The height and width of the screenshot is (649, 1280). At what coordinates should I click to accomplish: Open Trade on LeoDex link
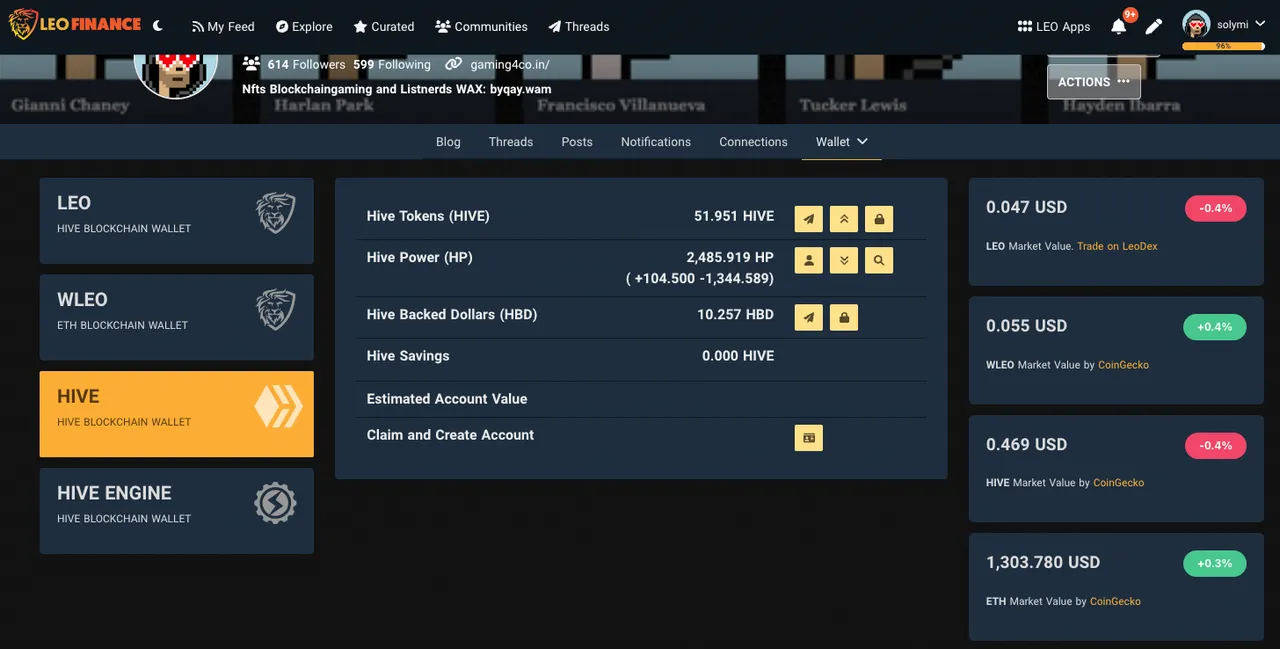[x=1117, y=246]
